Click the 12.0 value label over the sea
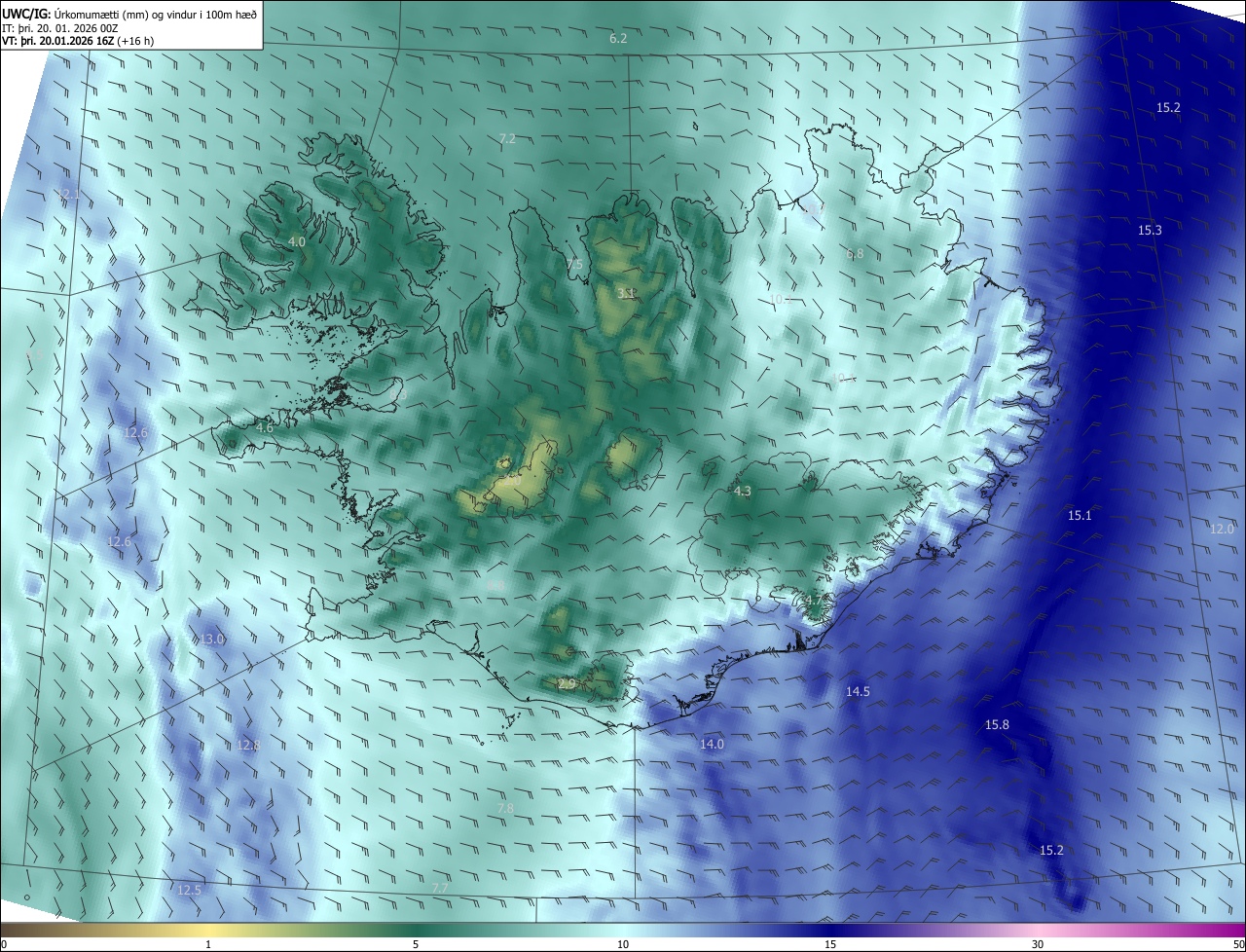Viewport: 1246px width, 952px height. [1222, 529]
